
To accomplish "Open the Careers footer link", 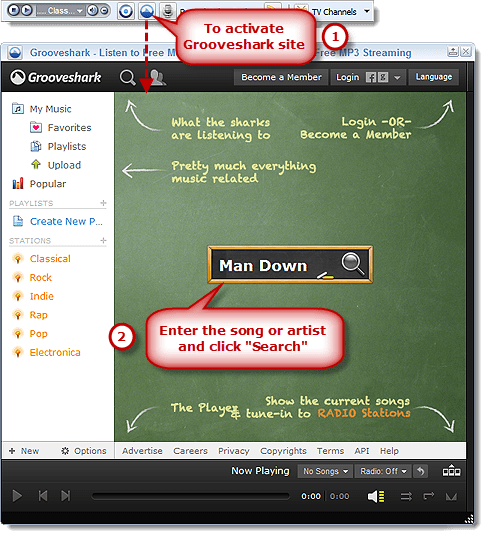I will tap(190, 451).
